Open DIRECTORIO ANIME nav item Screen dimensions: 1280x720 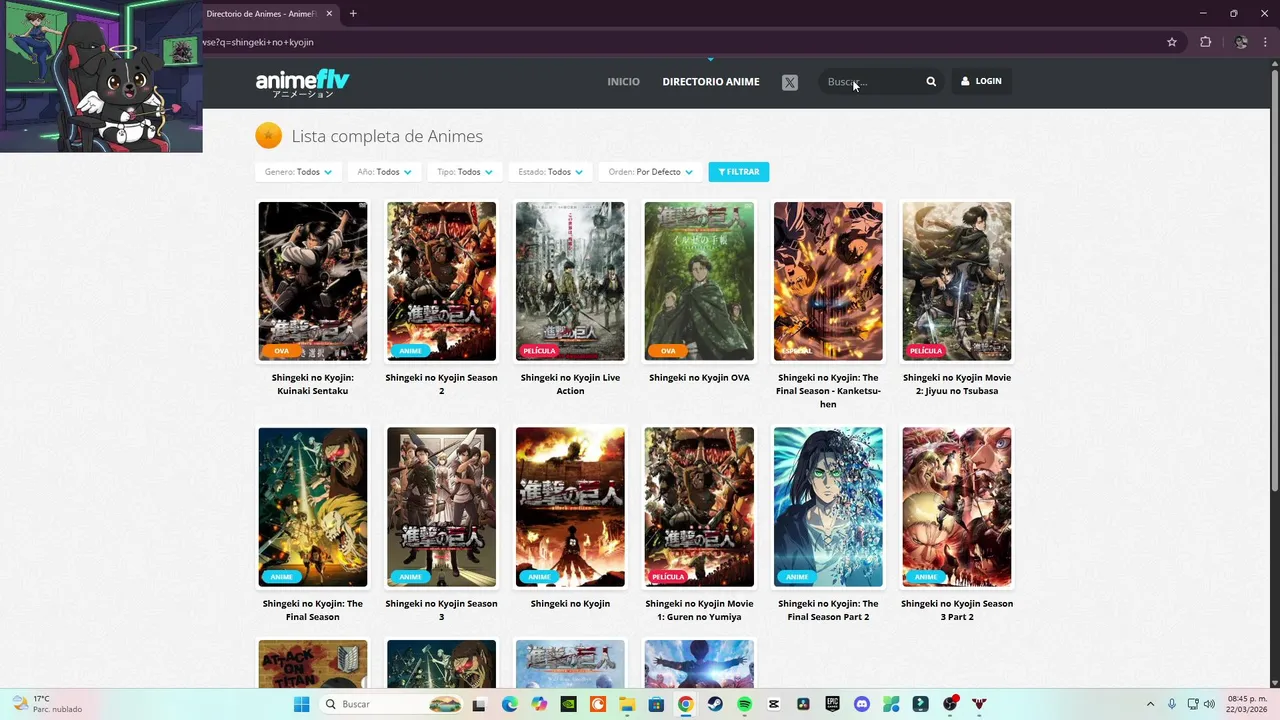[711, 82]
